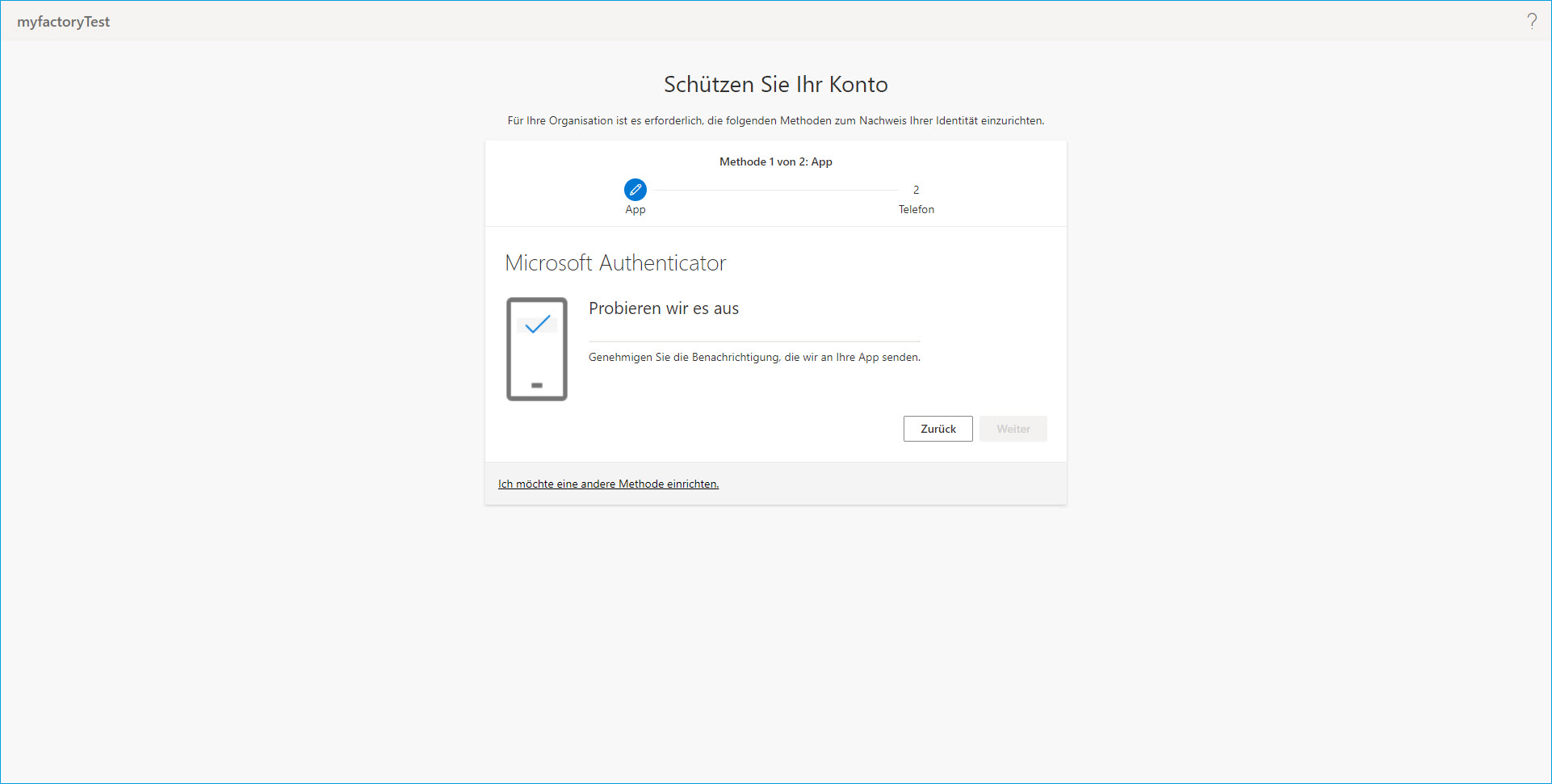Click 'Probieren wir es aus' text
Image resolution: width=1552 pixels, height=784 pixels.
coord(664,308)
